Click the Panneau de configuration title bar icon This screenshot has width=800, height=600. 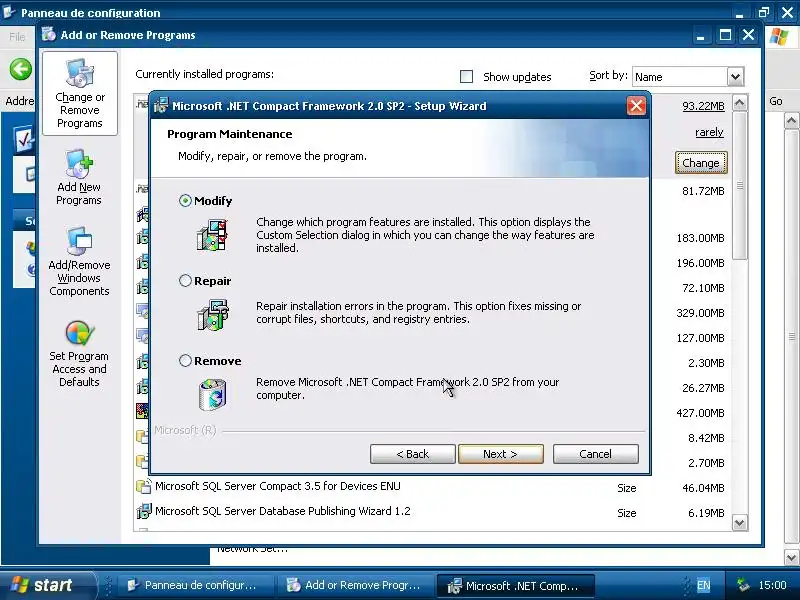(9, 11)
